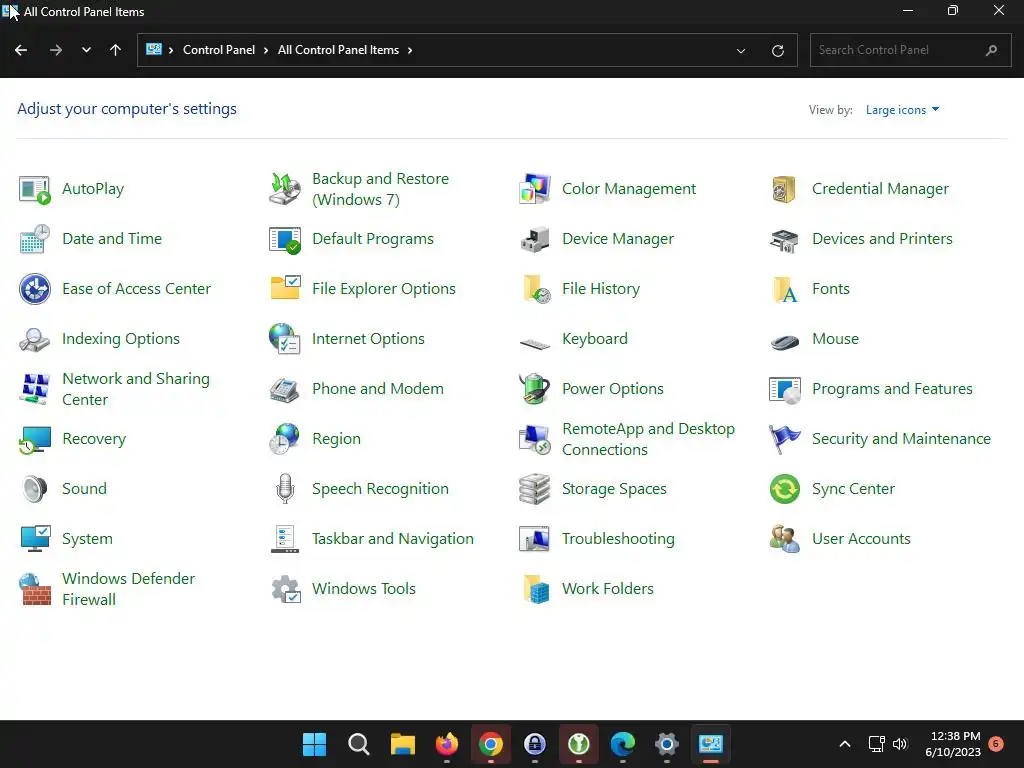
Task: Switch to Google Chrome in taskbar
Action: 490,744
